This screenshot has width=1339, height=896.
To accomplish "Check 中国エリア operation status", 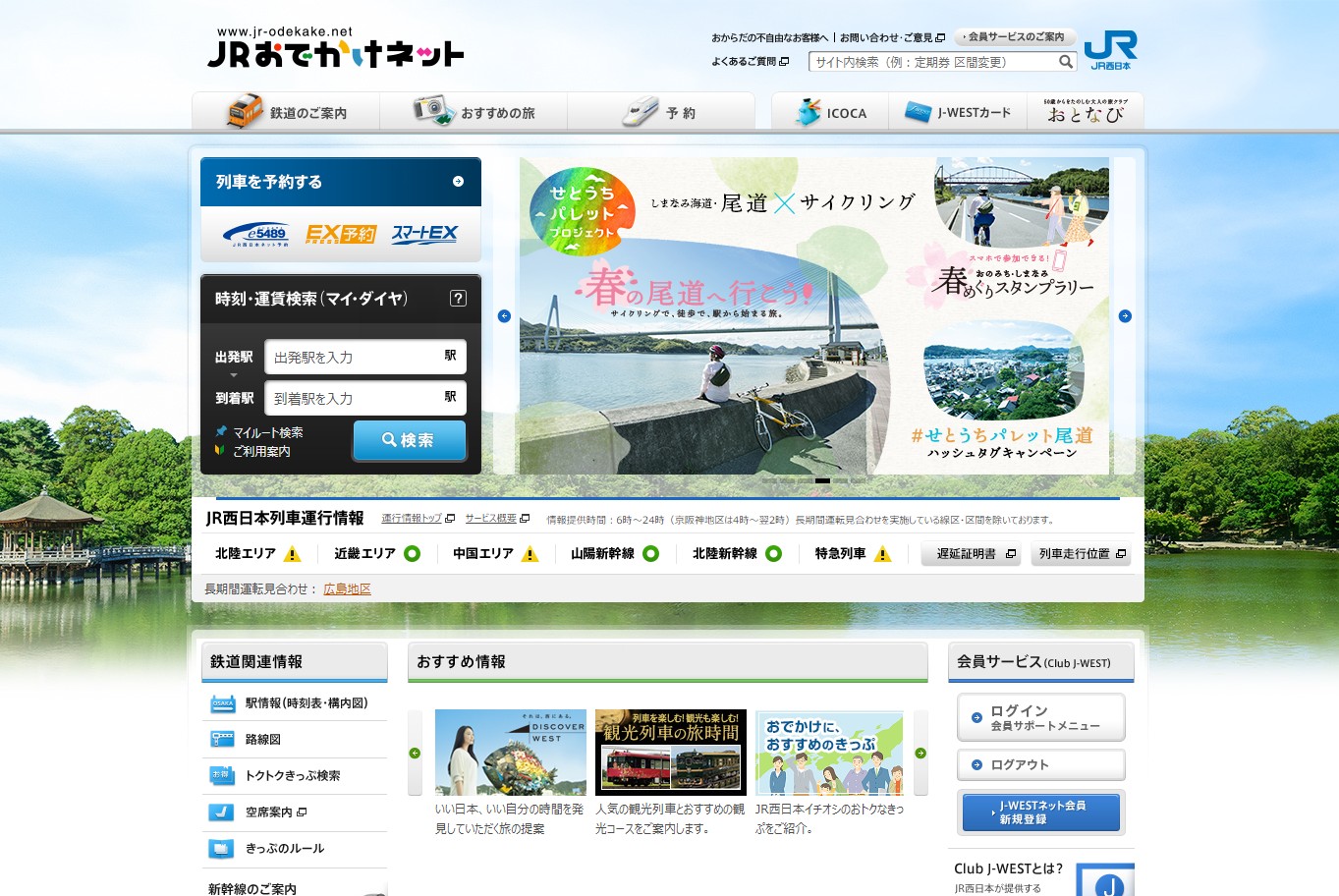I will click(x=495, y=553).
